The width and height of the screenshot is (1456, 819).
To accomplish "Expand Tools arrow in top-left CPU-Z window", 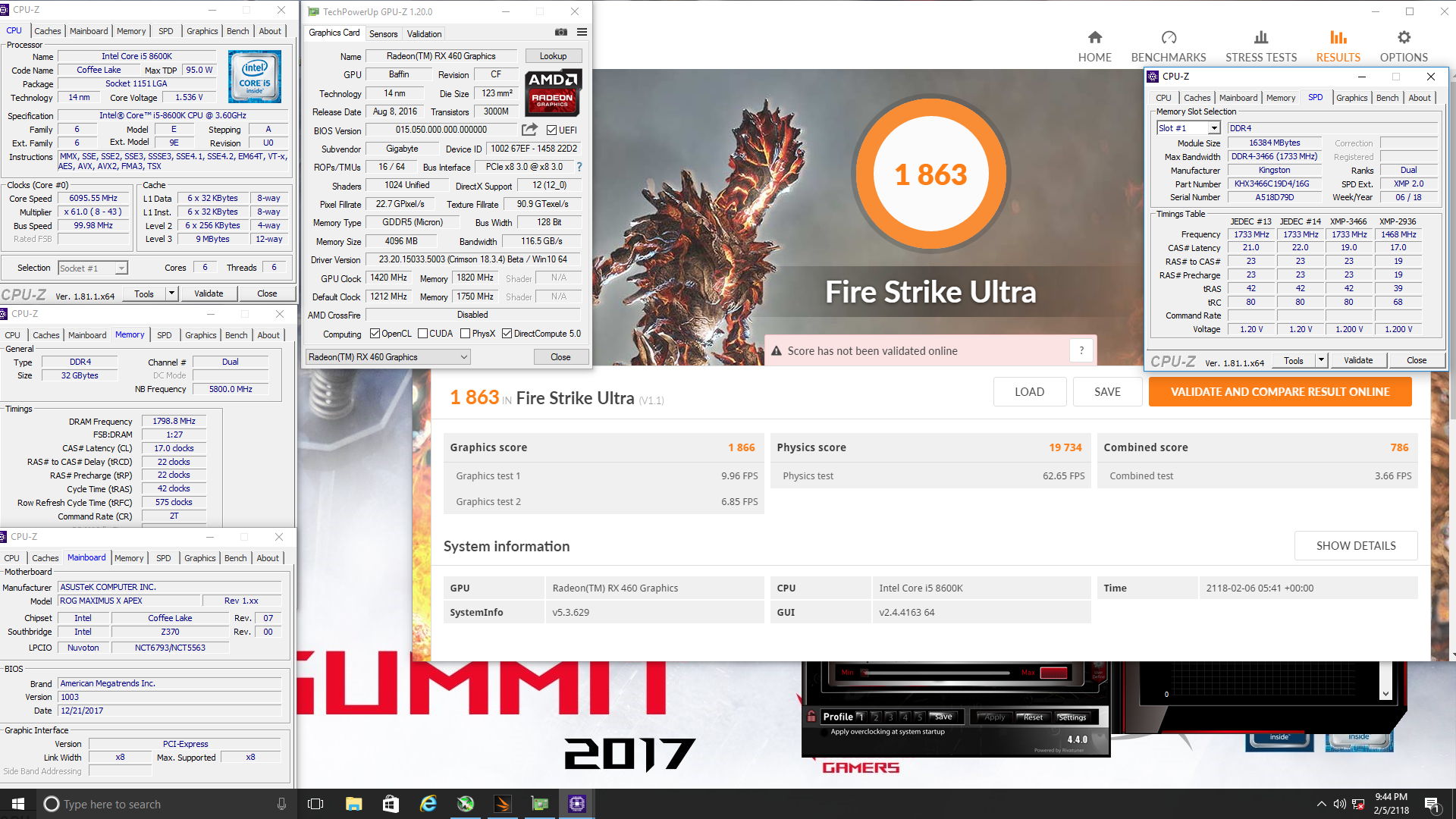I will click(x=172, y=293).
